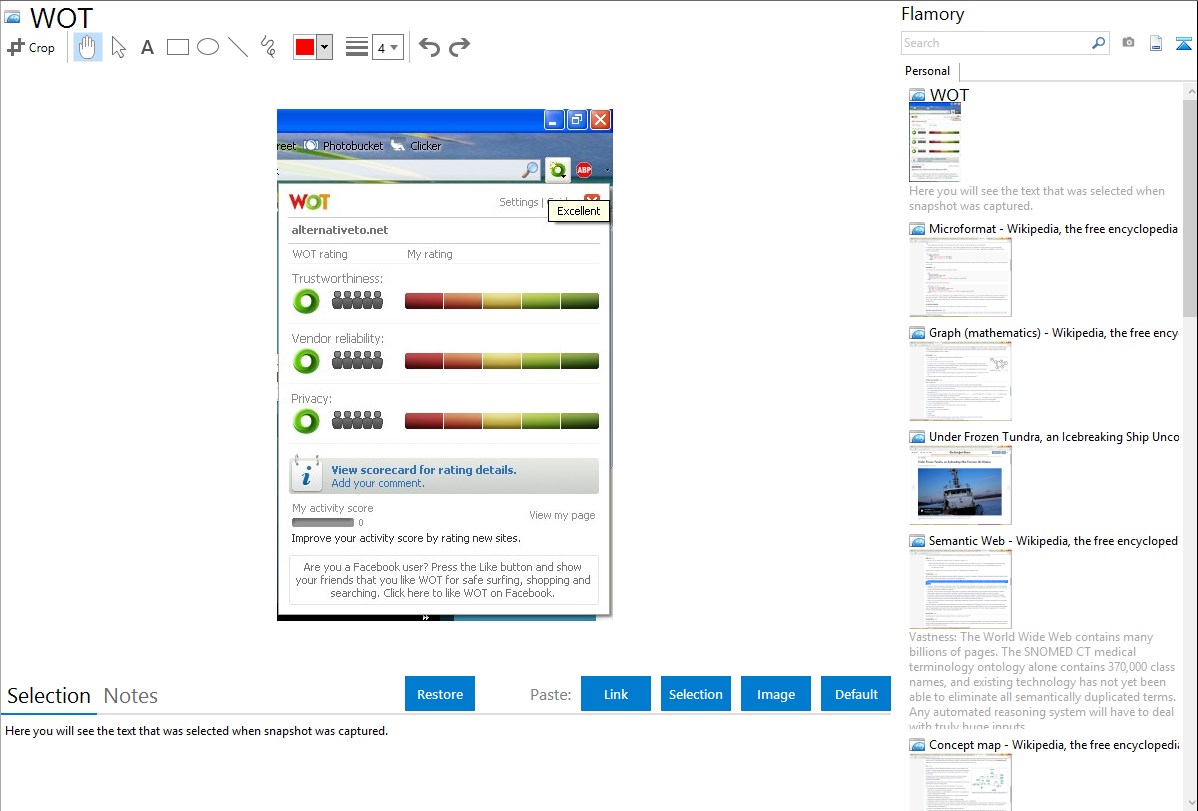Switch to the Selection tab
1198x811 pixels.
[x=49, y=696]
